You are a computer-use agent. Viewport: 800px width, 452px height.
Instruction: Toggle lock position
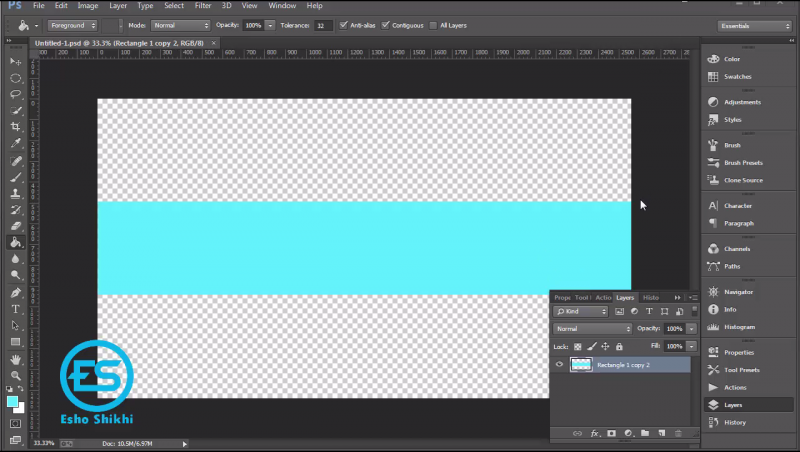605,347
